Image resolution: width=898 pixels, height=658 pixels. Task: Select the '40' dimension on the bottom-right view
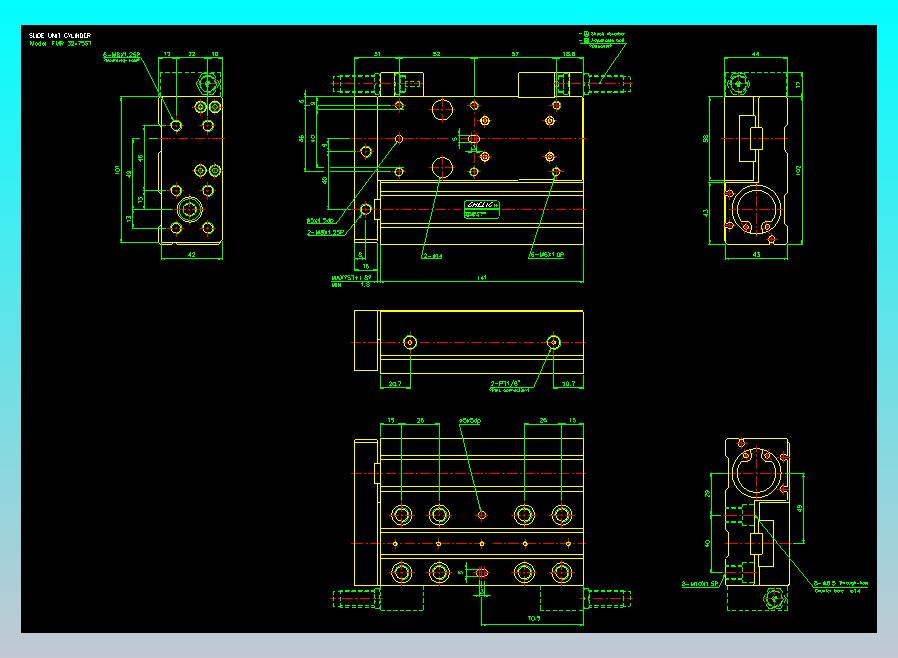707,543
